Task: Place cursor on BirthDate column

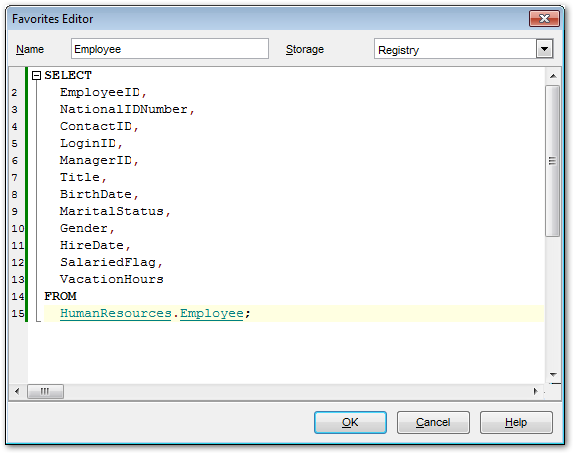Action: [96, 194]
